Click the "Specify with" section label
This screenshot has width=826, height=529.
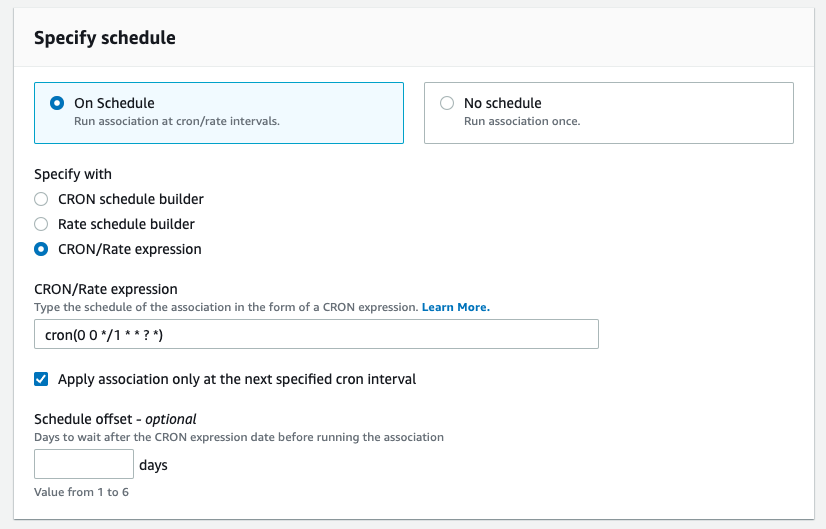[73, 174]
